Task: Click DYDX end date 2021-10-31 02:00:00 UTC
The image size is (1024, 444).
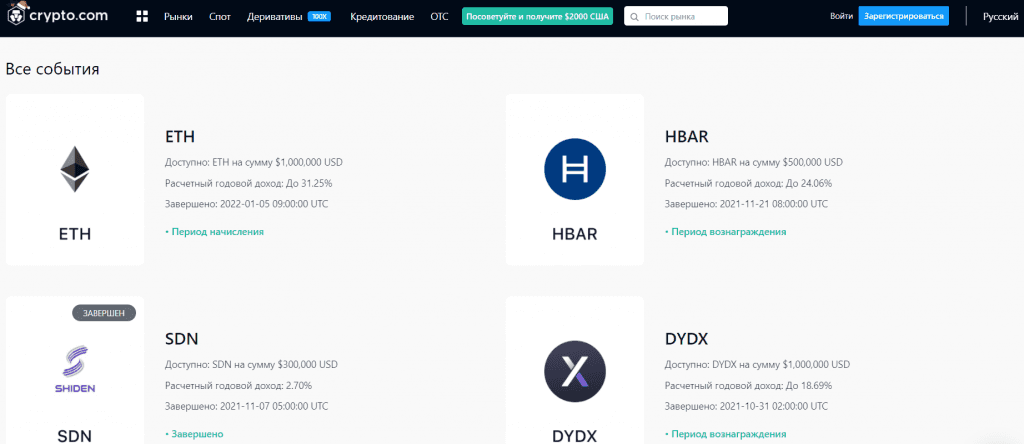Action: [x=772, y=406]
